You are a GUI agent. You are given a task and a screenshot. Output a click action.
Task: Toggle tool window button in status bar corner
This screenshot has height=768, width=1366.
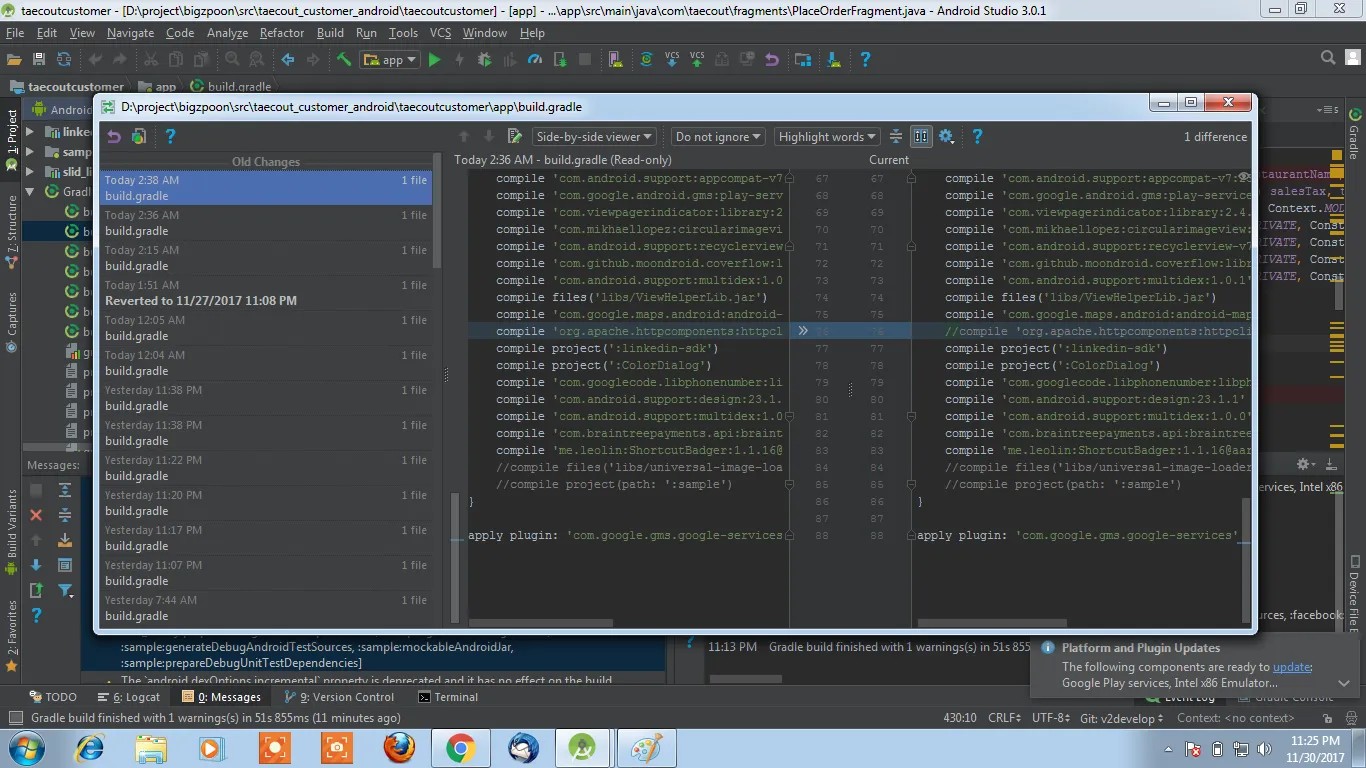(15, 718)
